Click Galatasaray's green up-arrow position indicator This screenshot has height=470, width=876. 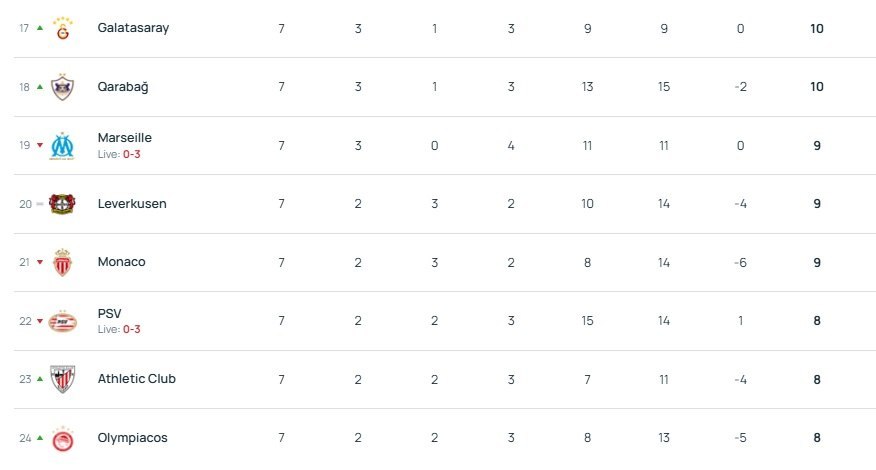(x=40, y=28)
